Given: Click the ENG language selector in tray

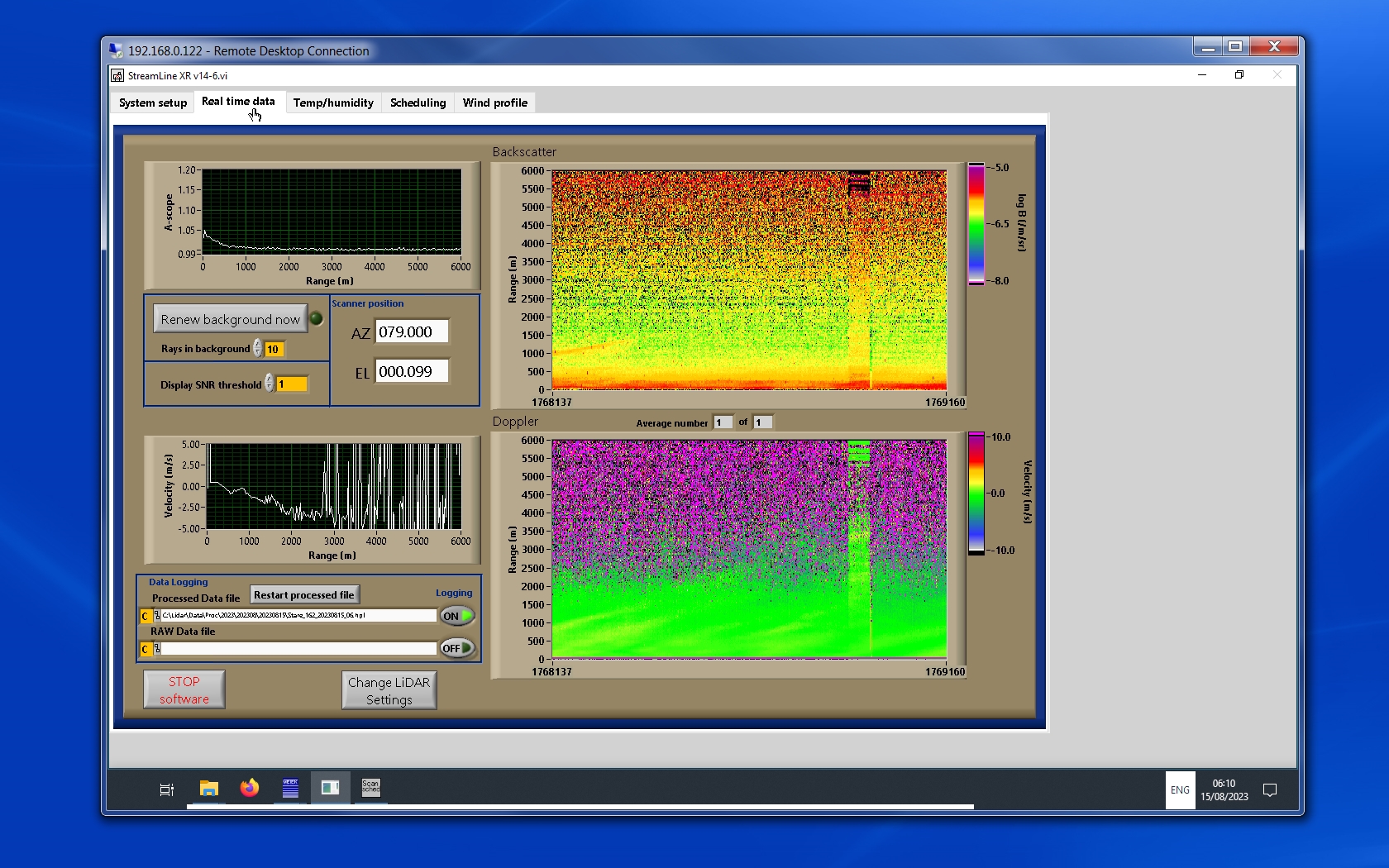Looking at the screenshot, I should click(1180, 790).
